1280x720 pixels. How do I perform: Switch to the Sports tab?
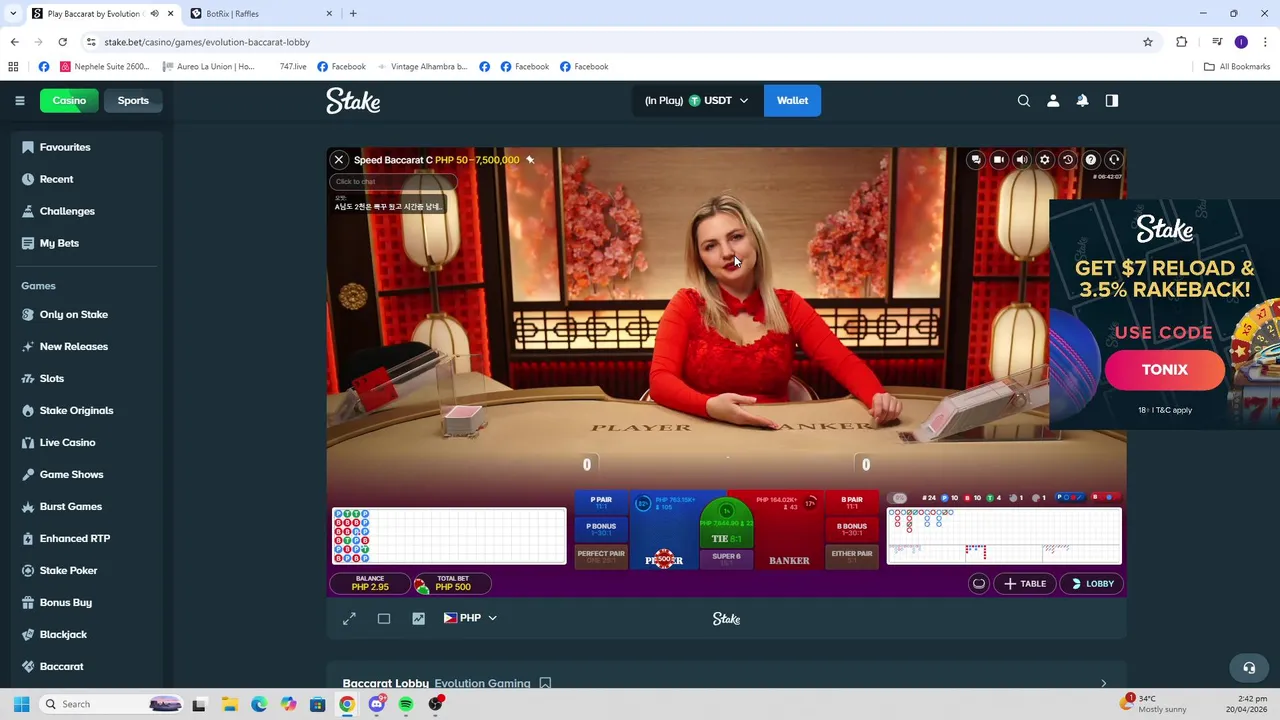[133, 100]
